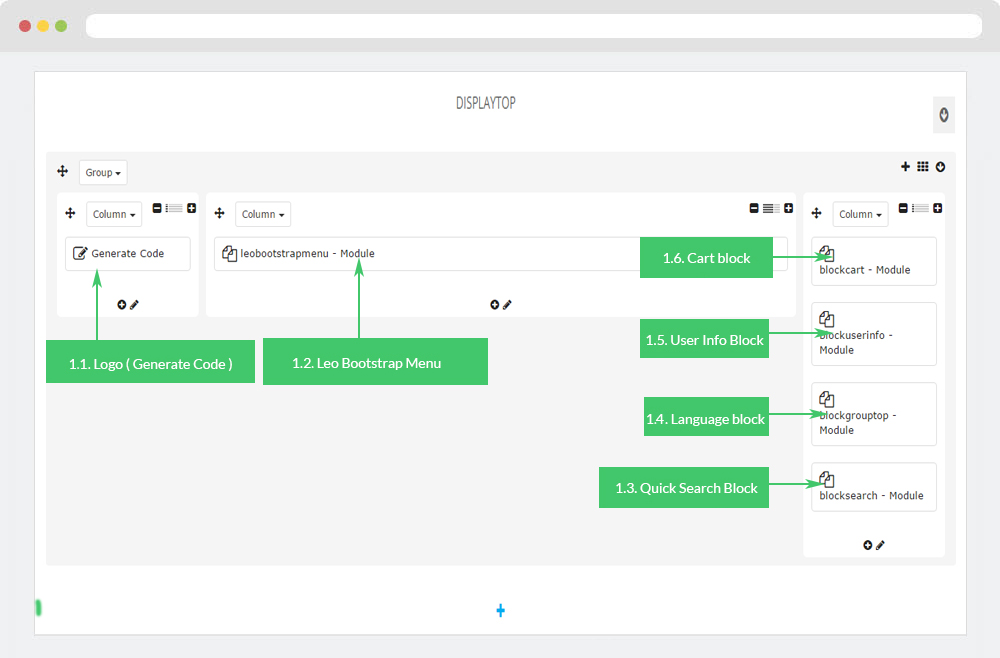Select the blockuserinfo - Module widget
1000x658 pixels.
coord(874,334)
